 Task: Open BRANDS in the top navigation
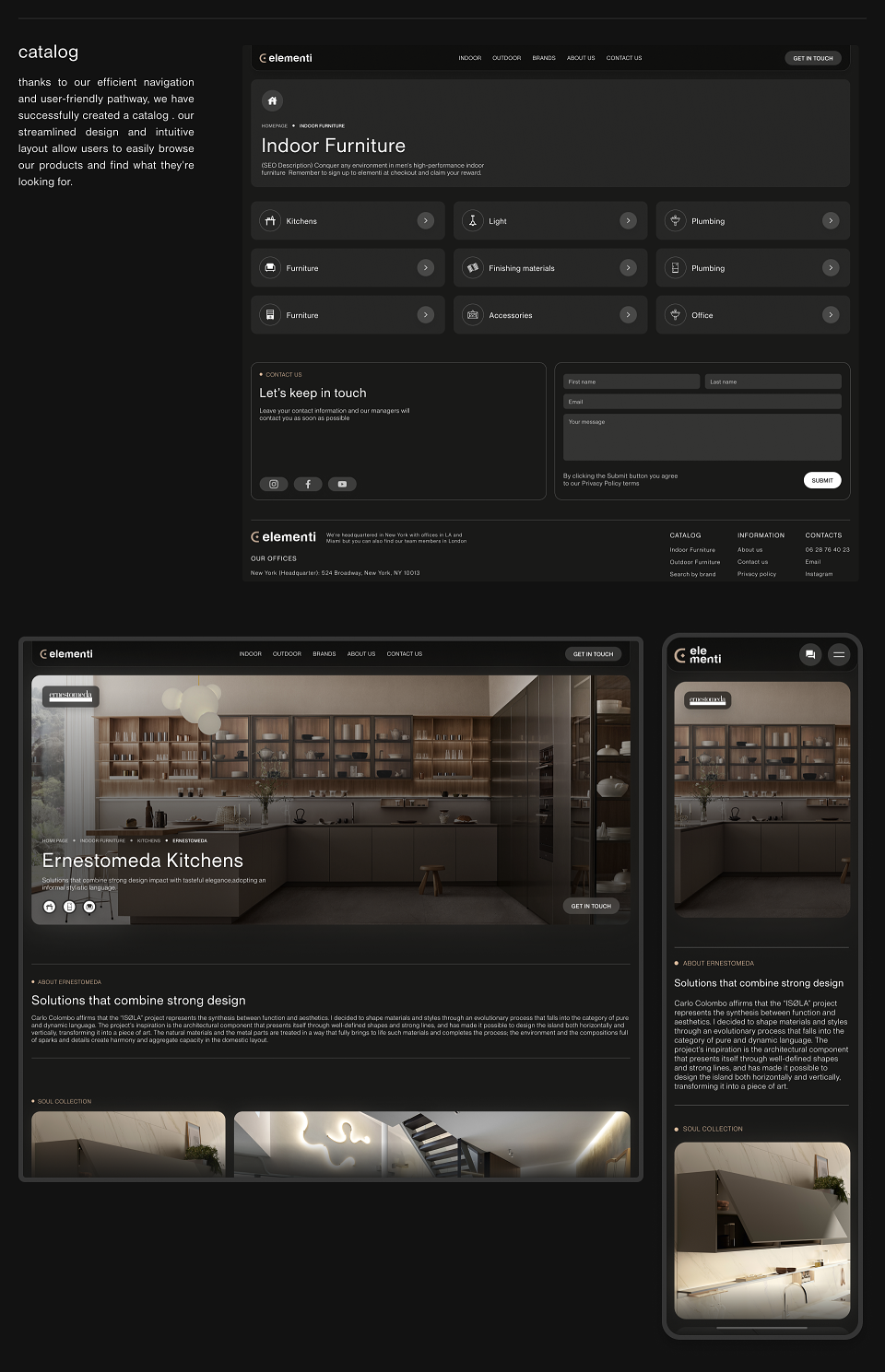[x=544, y=58]
